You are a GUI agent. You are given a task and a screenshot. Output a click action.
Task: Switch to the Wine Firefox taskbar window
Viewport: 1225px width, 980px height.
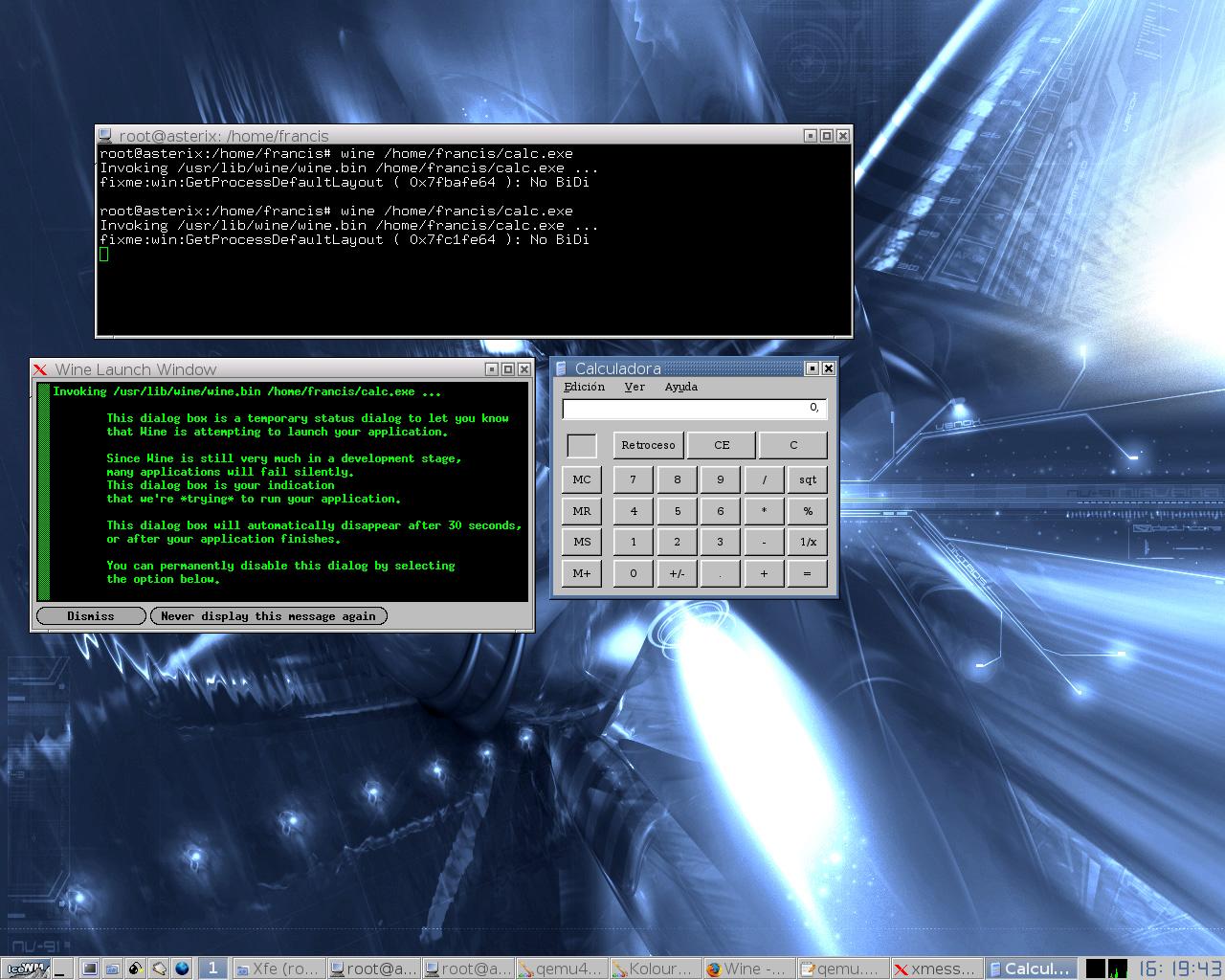747,969
